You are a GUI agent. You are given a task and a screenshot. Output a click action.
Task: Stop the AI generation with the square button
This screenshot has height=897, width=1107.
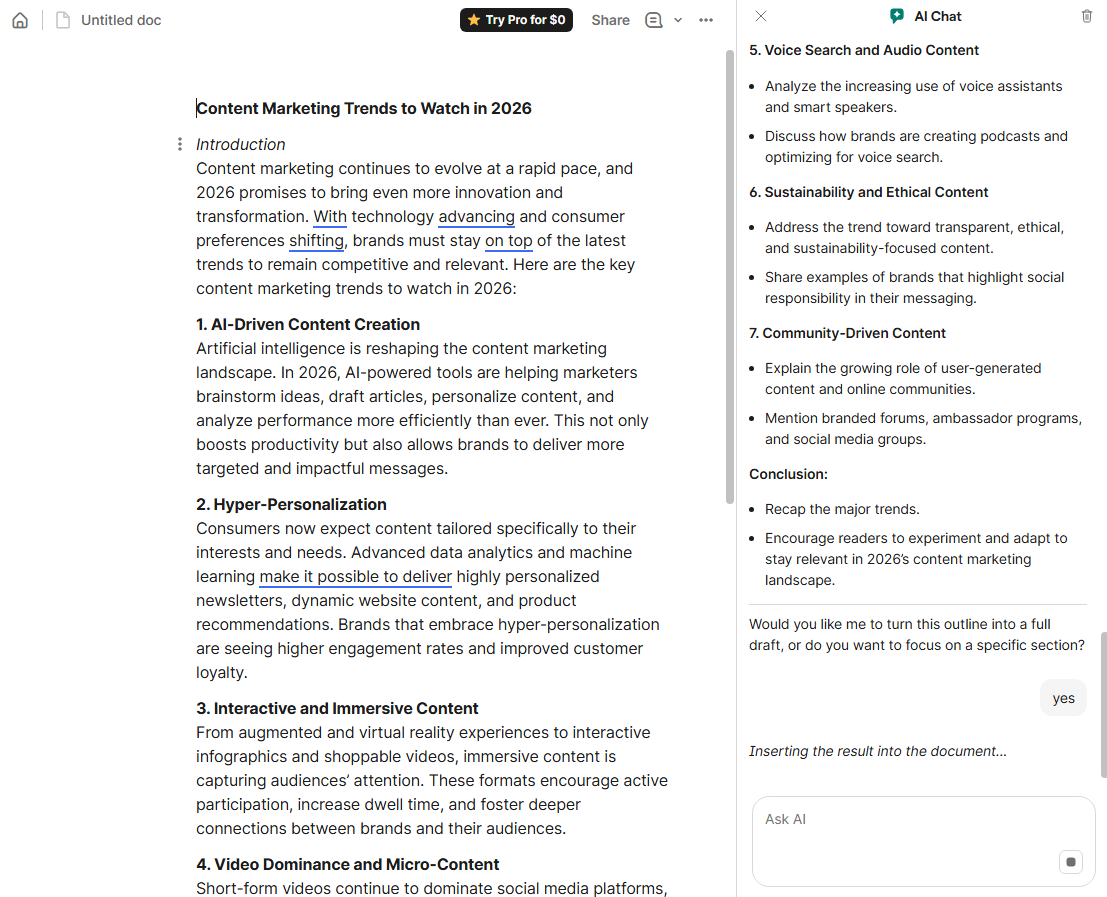(1071, 861)
